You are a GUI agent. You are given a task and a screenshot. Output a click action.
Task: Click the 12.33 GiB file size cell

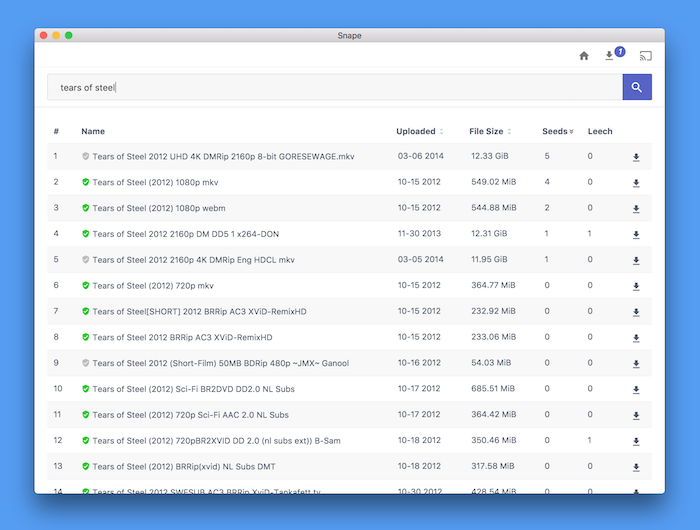(x=490, y=156)
